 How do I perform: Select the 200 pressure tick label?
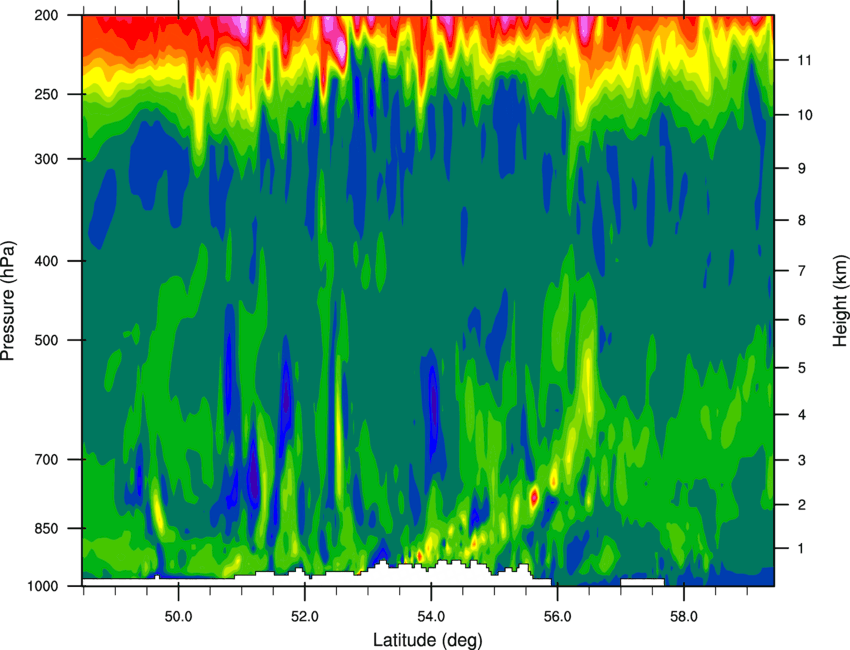[x=47, y=15]
